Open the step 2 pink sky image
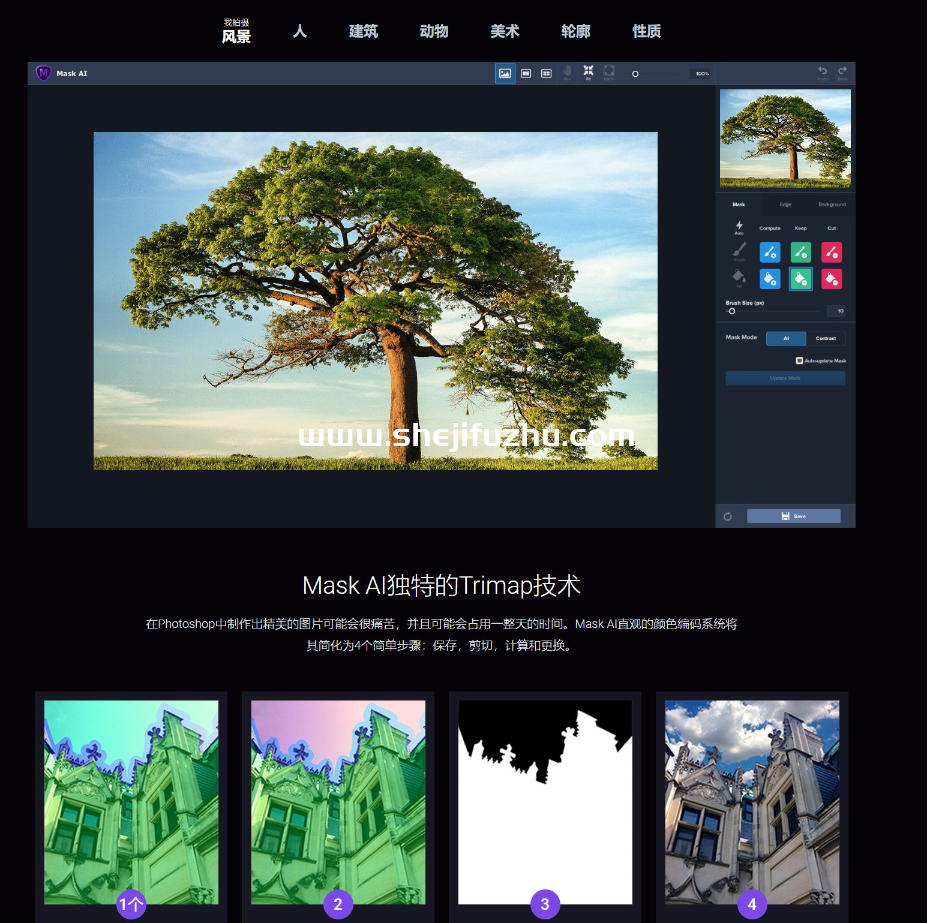 [338, 802]
